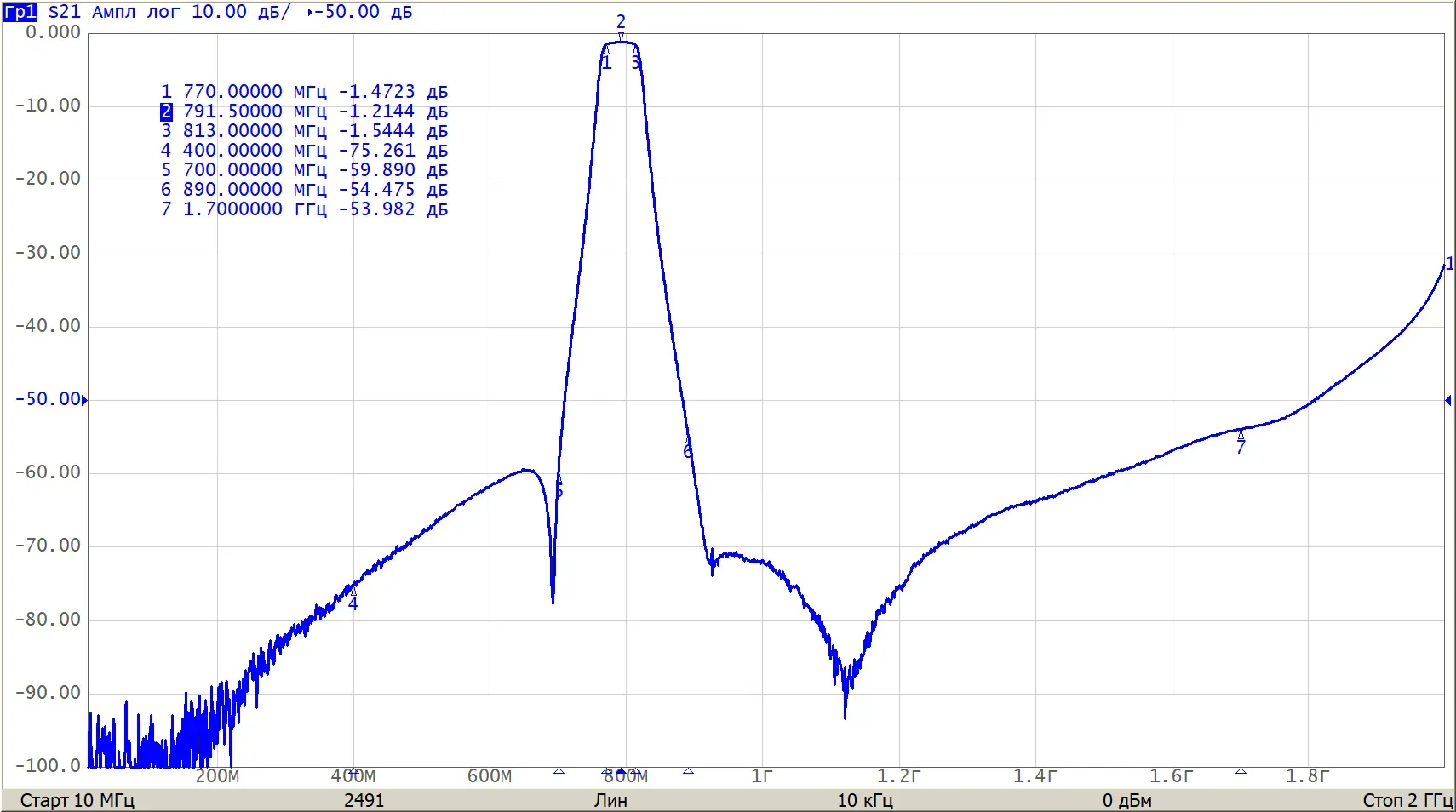Image resolution: width=1456 pixels, height=812 pixels.
Task: Click the -100.0 bottom scale label
Action: coord(49,765)
